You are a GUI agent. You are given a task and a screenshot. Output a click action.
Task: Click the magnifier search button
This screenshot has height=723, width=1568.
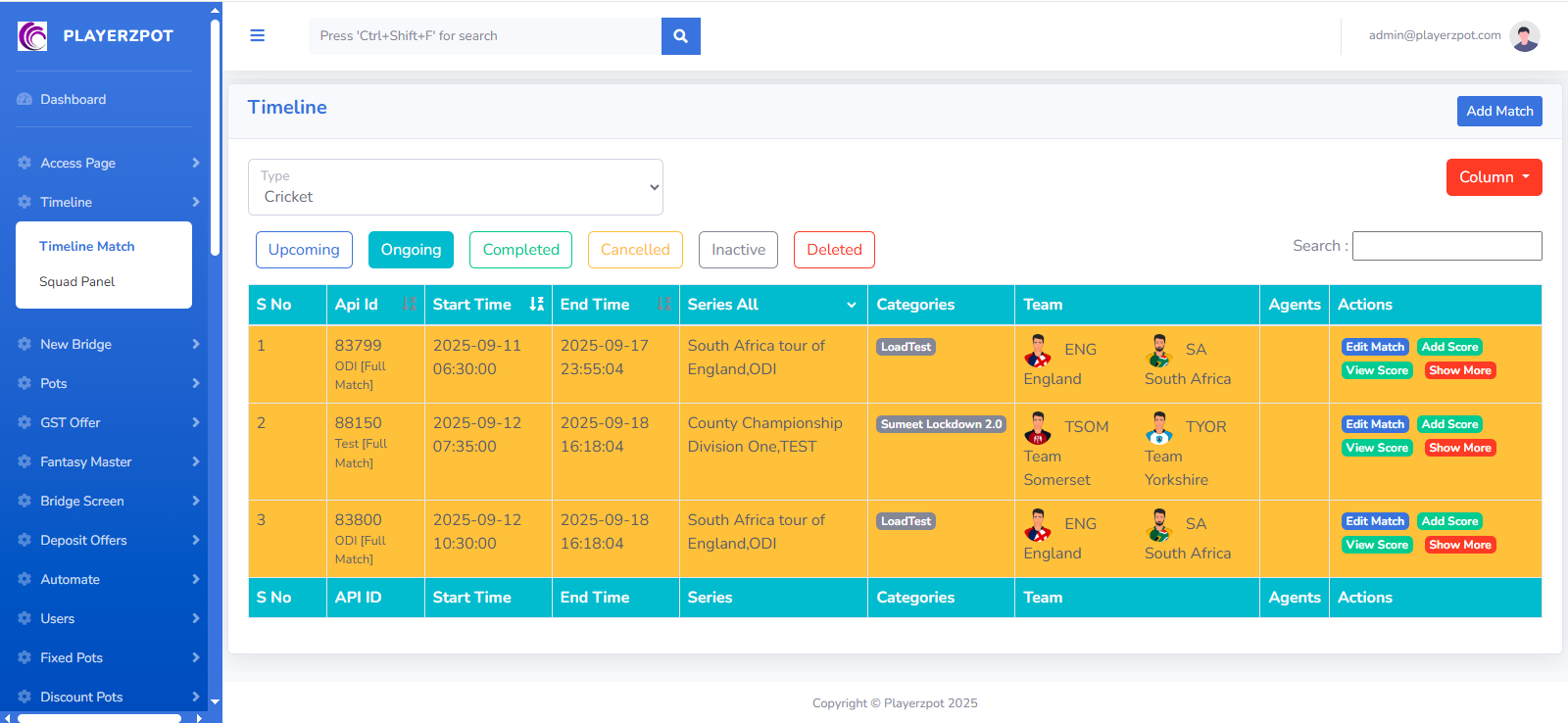[680, 36]
